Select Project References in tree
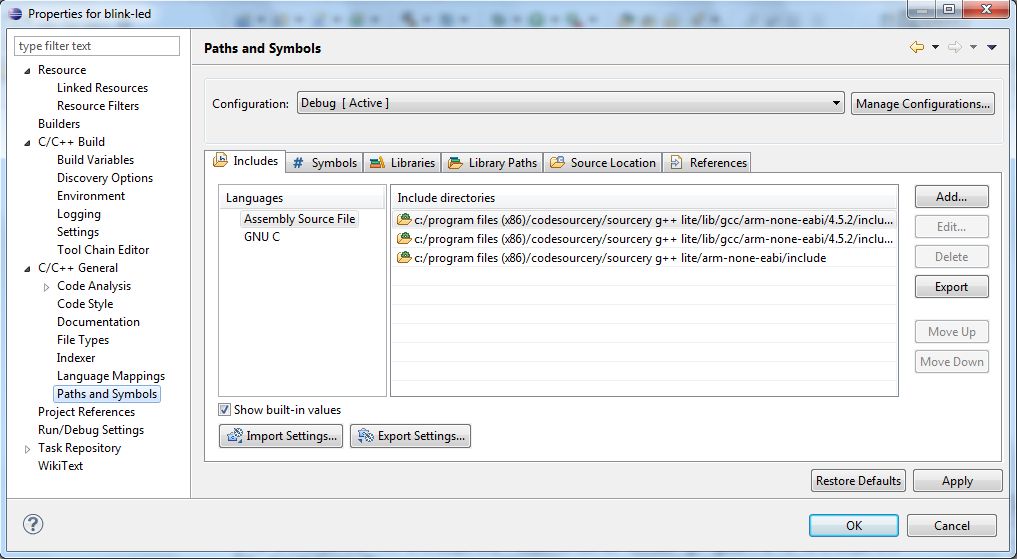This screenshot has height=560, width=1017. [x=86, y=412]
